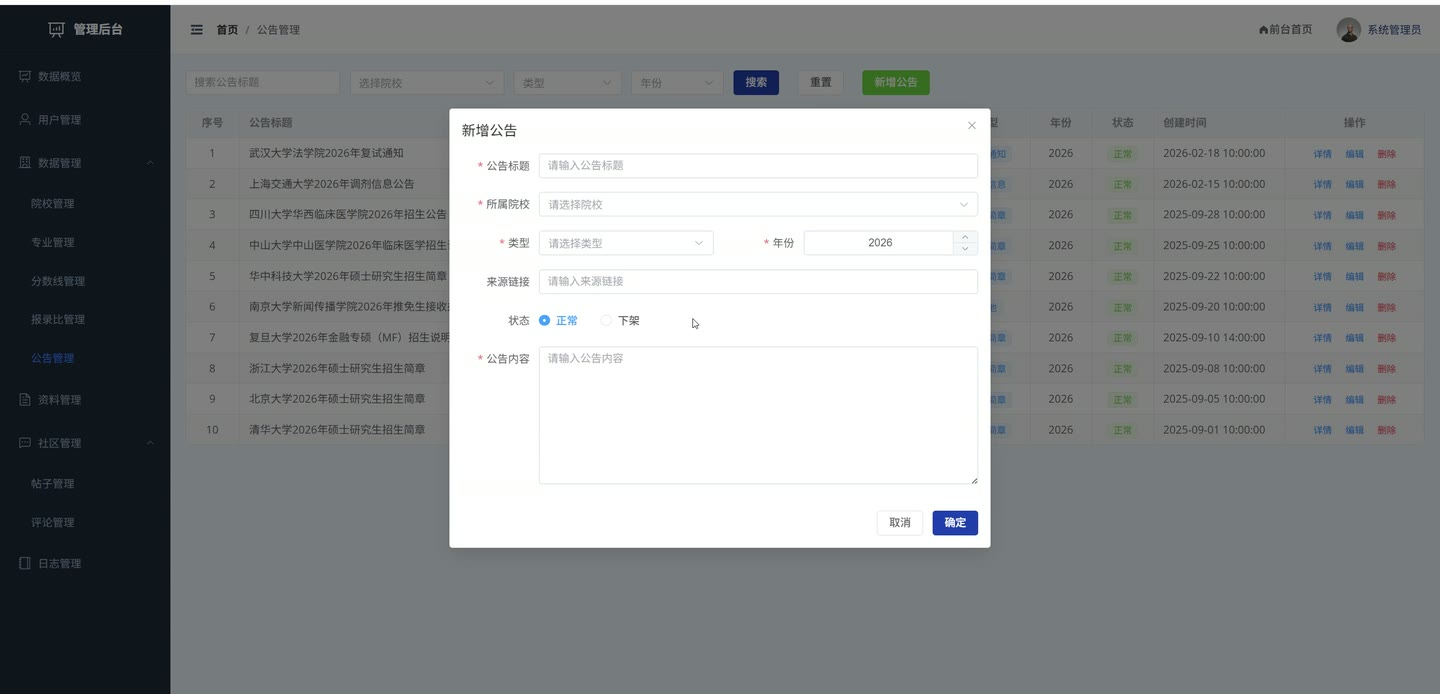The height and width of the screenshot is (694, 1440).
Task: Open the system admin avatar
Action: [1349, 29]
